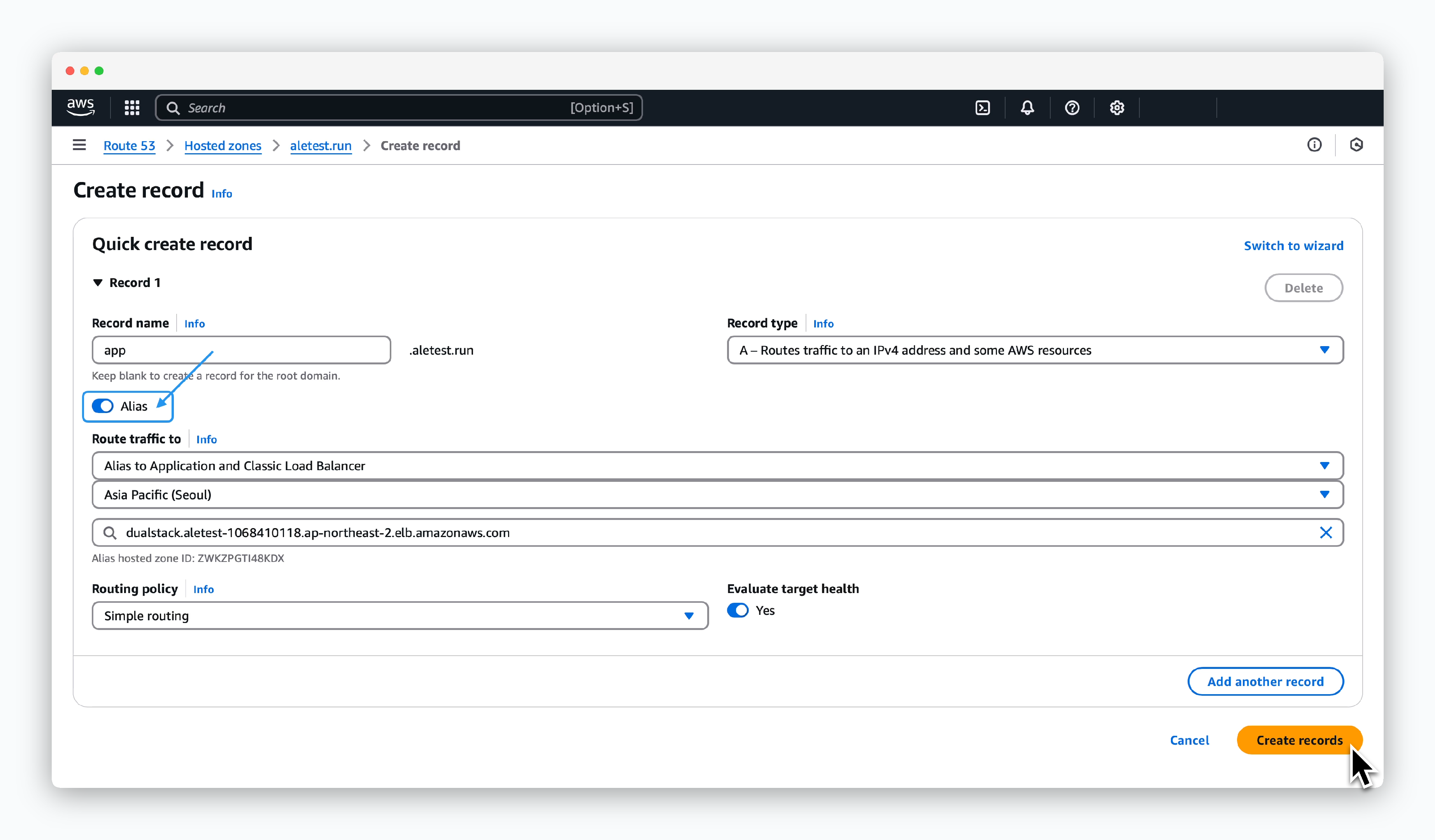This screenshot has width=1435, height=840.
Task: Toggle Evaluate target health switch
Action: point(738,610)
